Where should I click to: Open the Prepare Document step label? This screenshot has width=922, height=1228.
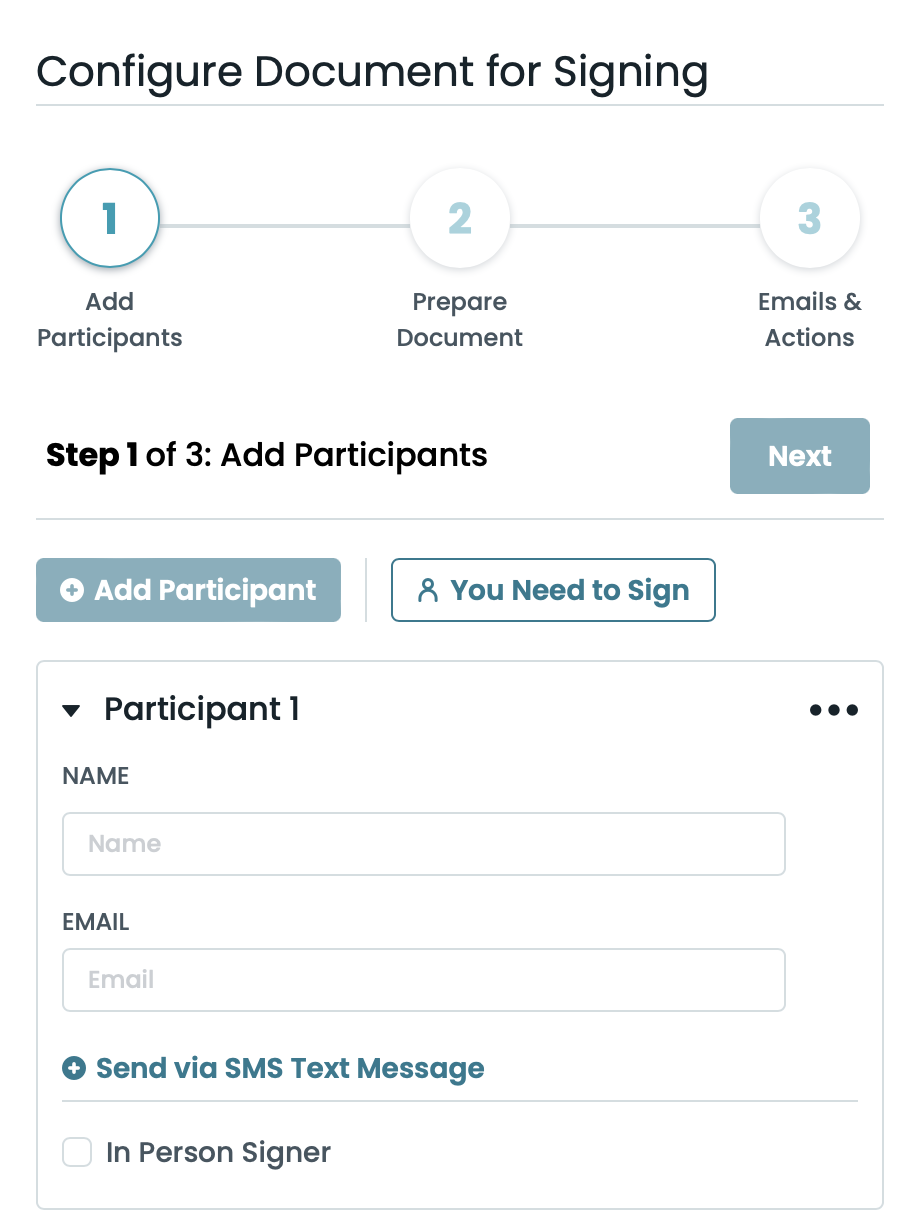click(x=460, y=320)
